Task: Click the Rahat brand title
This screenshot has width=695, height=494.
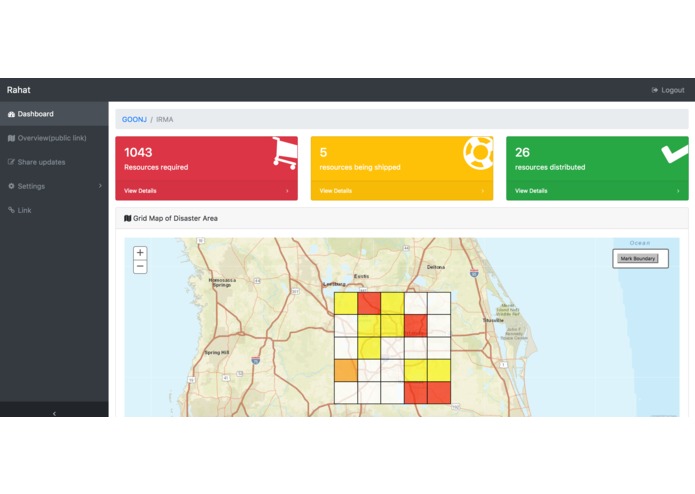Action: [x=19, y=90]
